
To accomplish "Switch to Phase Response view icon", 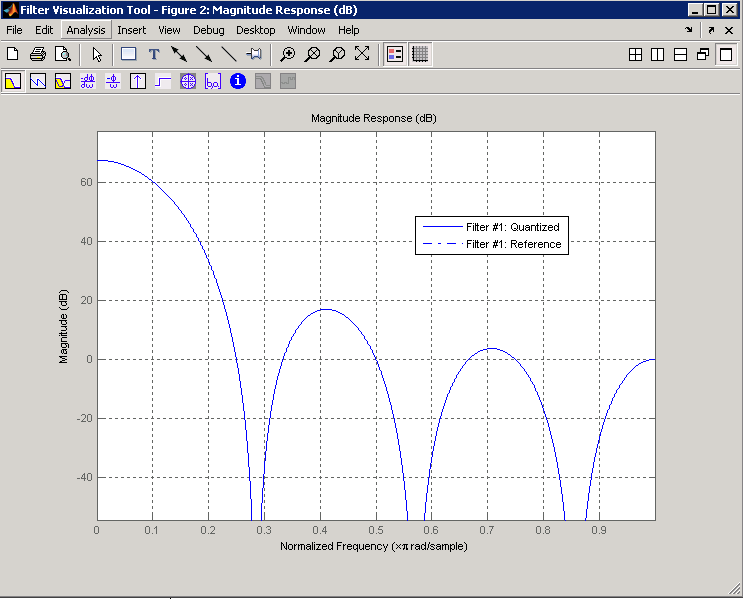I will 38,81.
